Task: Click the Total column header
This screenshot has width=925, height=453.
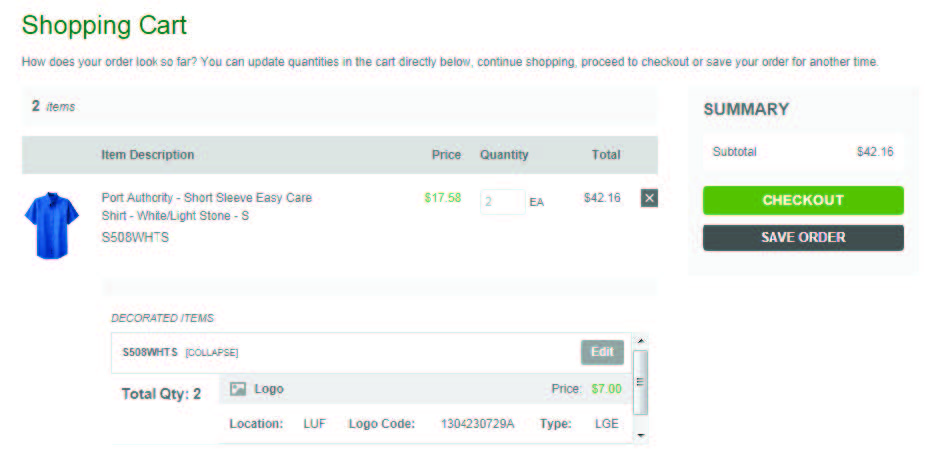Action: pyautogui.click(x=605, y=155)
